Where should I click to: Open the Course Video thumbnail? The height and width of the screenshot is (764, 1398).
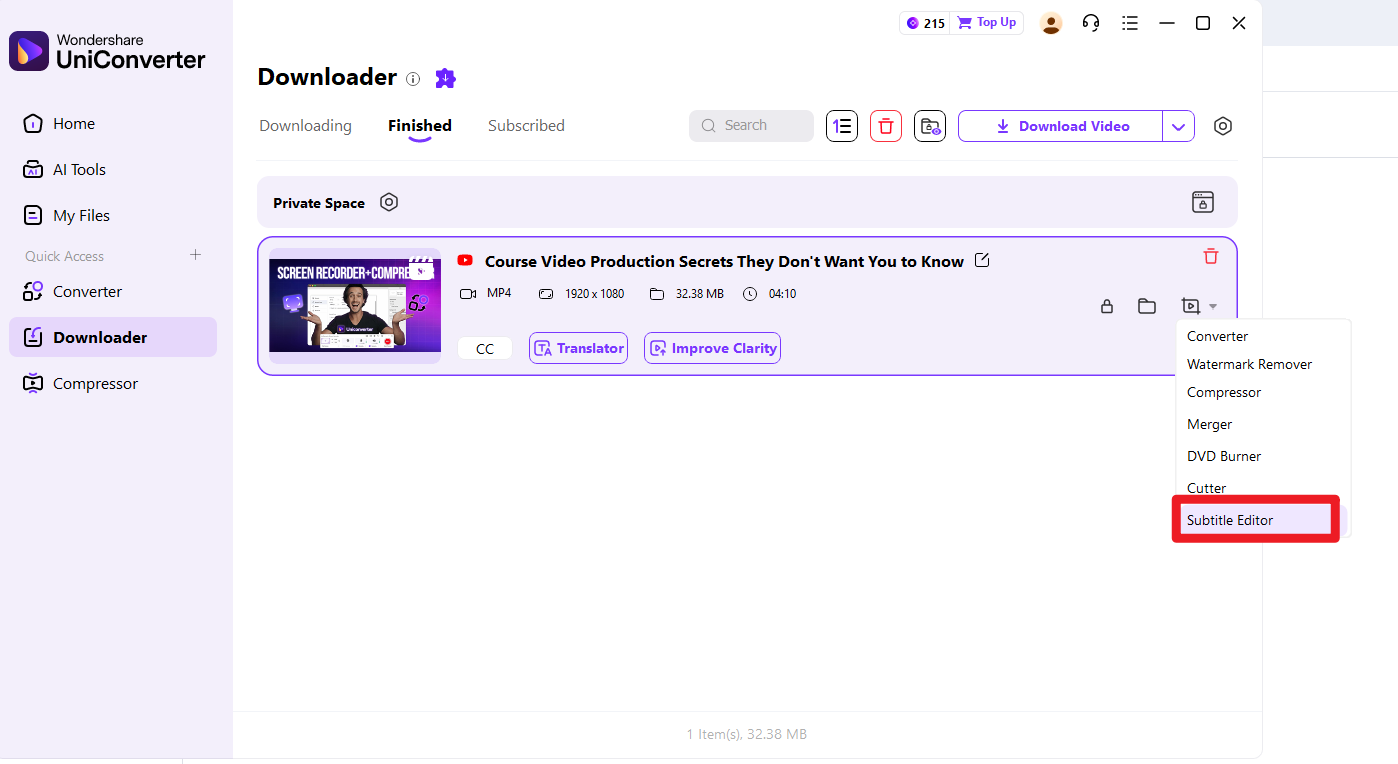pyautogui.click(x=355, y=306)
